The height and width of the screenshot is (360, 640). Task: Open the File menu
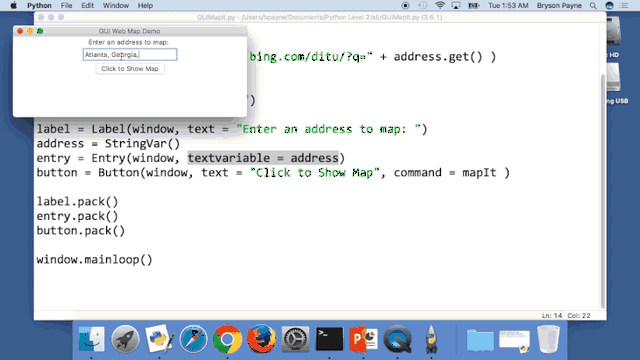(x=66, y=6)
